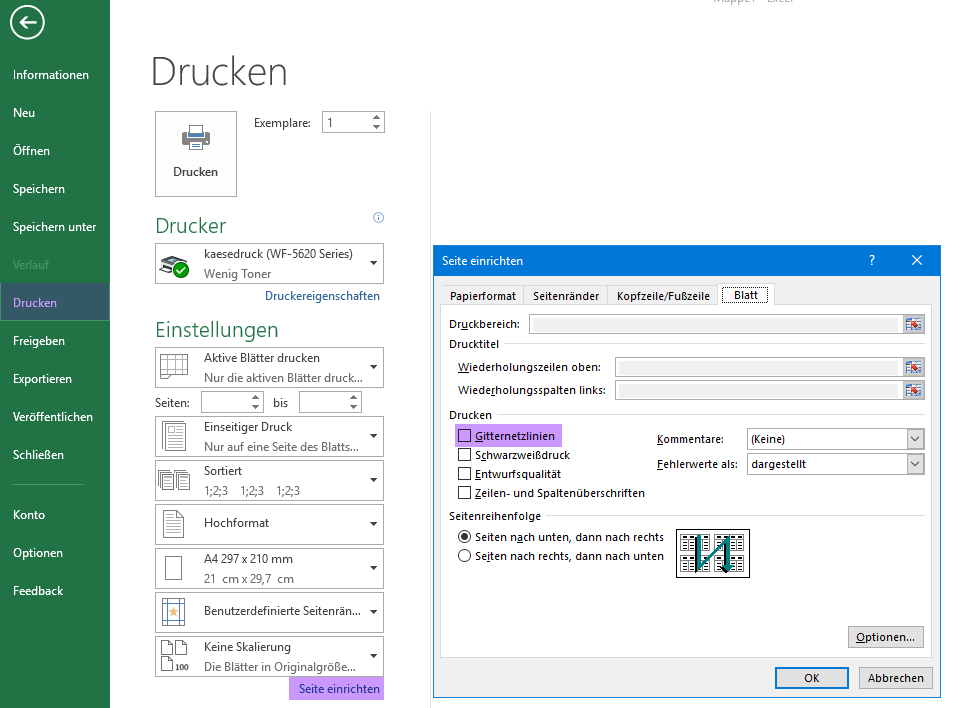The image size is (955, 708).
Task: Open Veröffentlichen in the sidebar
Action: (52, 417)
